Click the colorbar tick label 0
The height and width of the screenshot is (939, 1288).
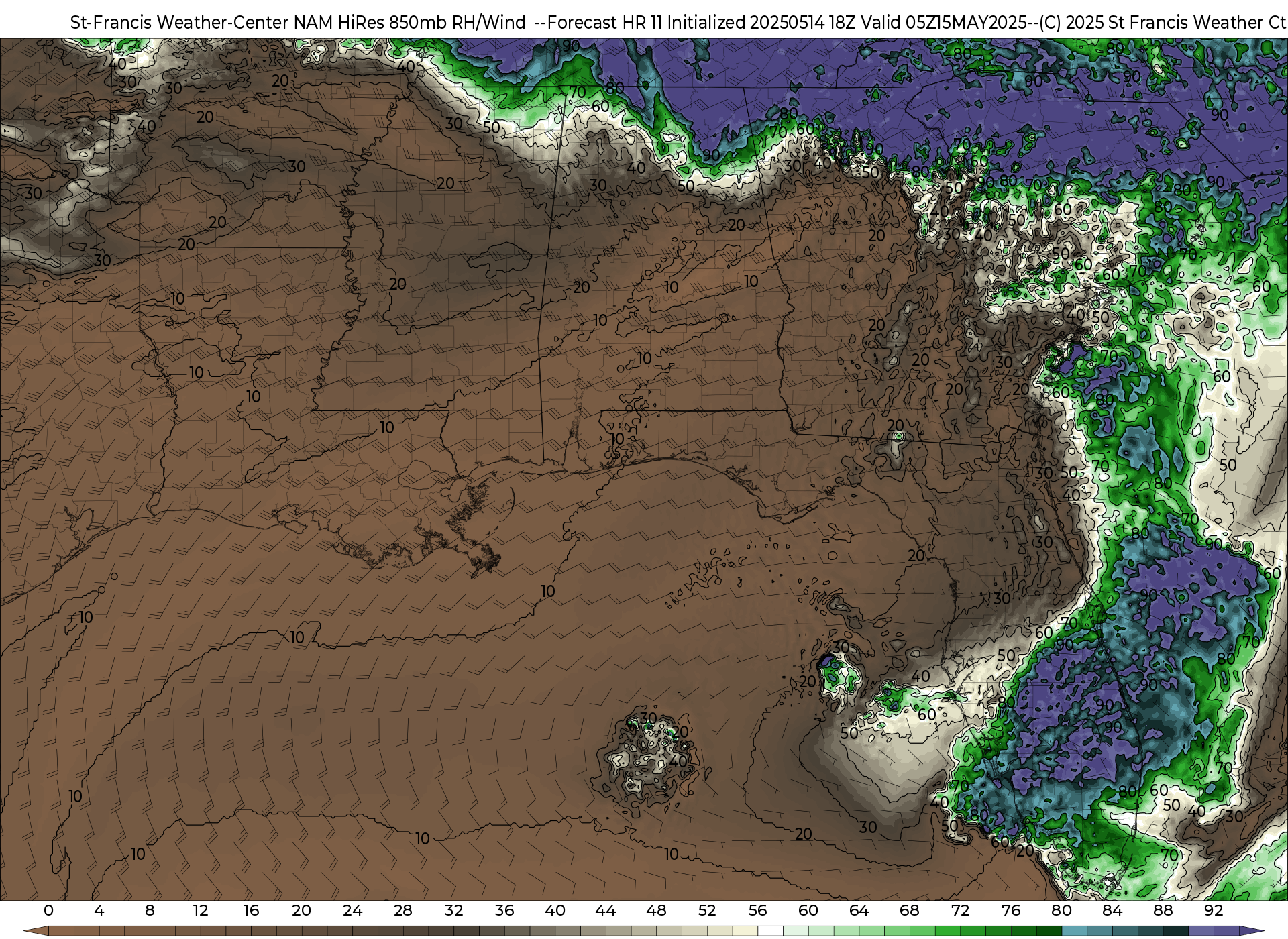48,910
